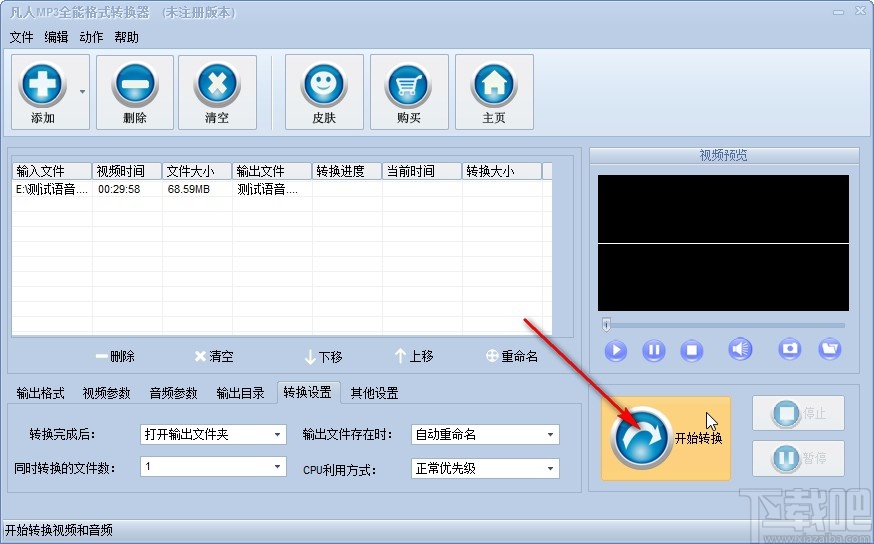This screenshot has height=544, width=874.
Task: Sort by the 视频时间 column header
Action: 127,171
